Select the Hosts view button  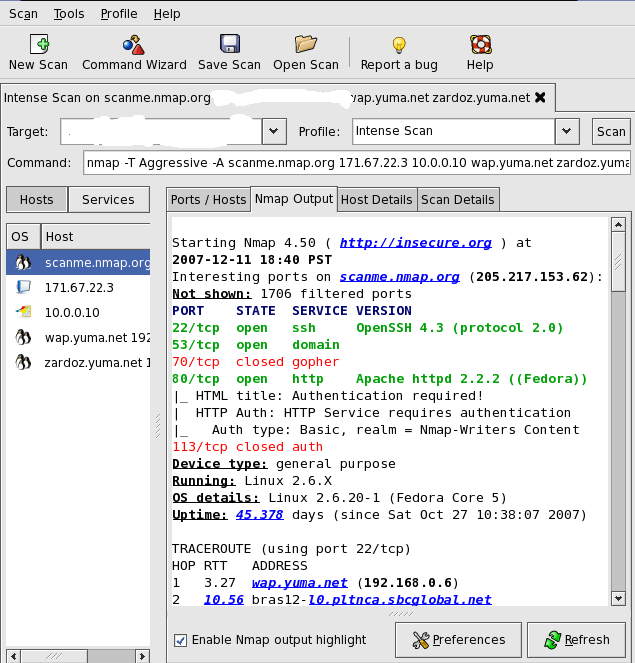37,200
